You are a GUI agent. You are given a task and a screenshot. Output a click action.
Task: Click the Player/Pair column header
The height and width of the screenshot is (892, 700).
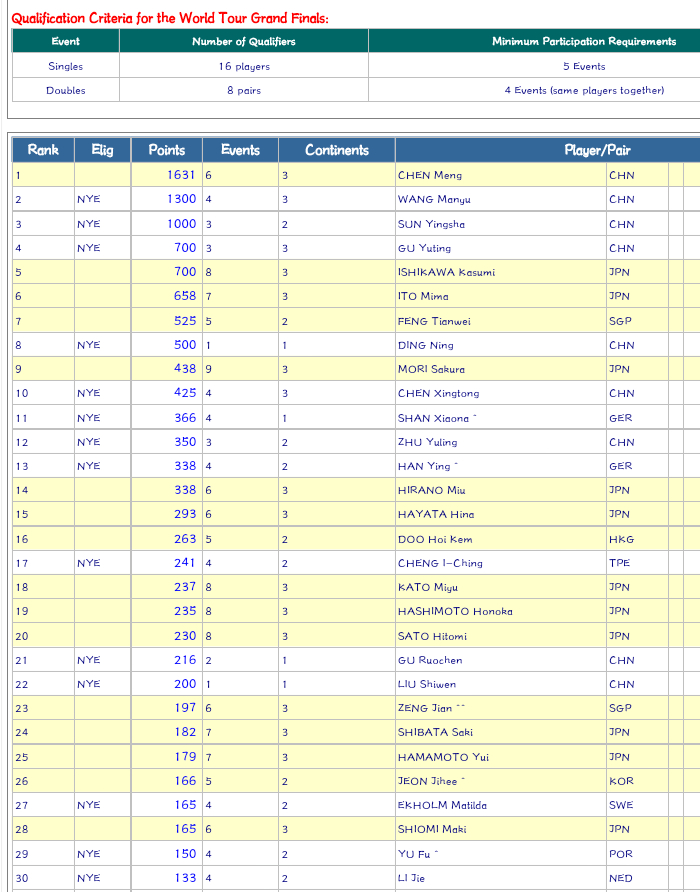tap(597, 150)
